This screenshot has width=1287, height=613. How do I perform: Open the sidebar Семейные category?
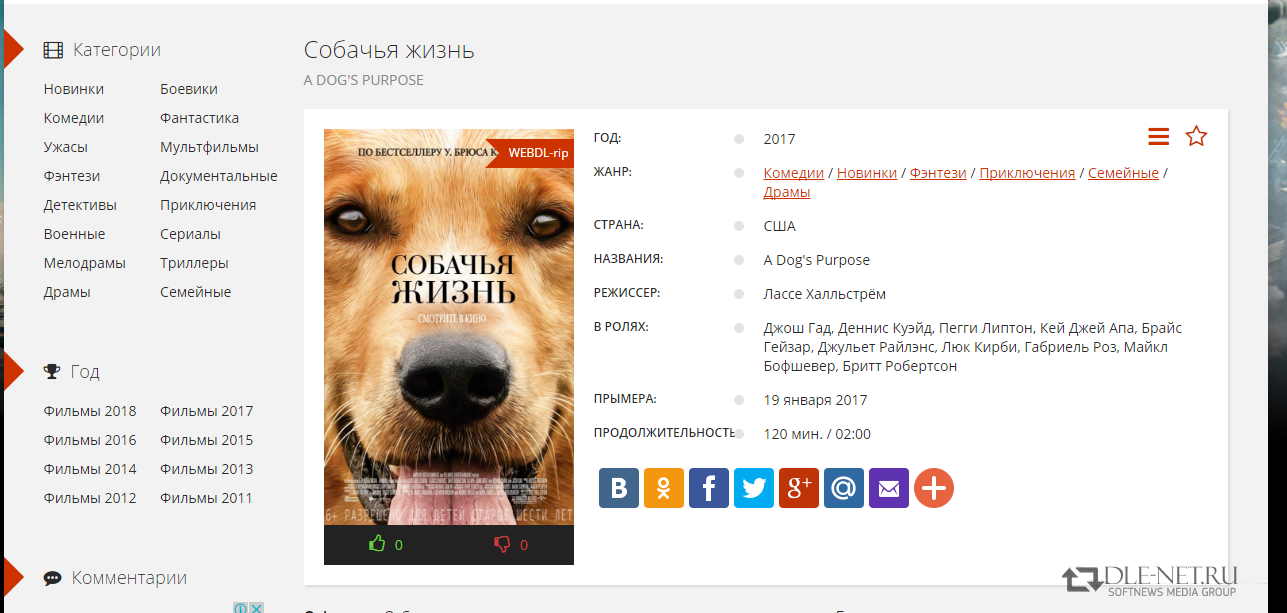[x=196, y=292]
